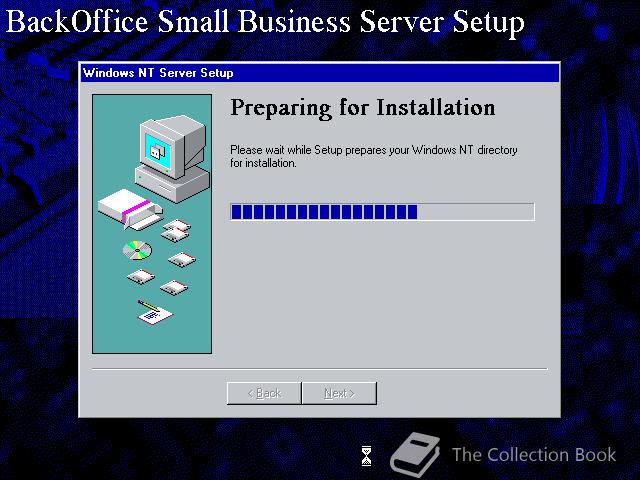Screen dimensions: 640x480
Task: Click the white software box with magenta stripe
Action: click(x=130, y=208)
